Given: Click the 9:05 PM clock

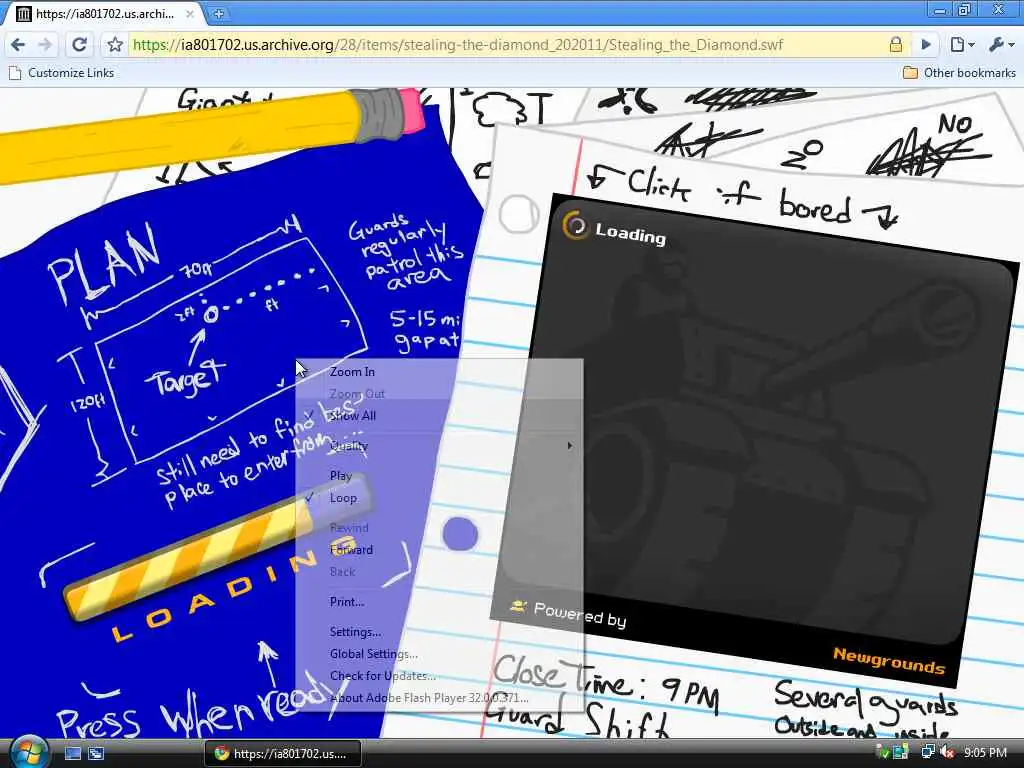Looking at the screenshot, I should pos(985,752).
